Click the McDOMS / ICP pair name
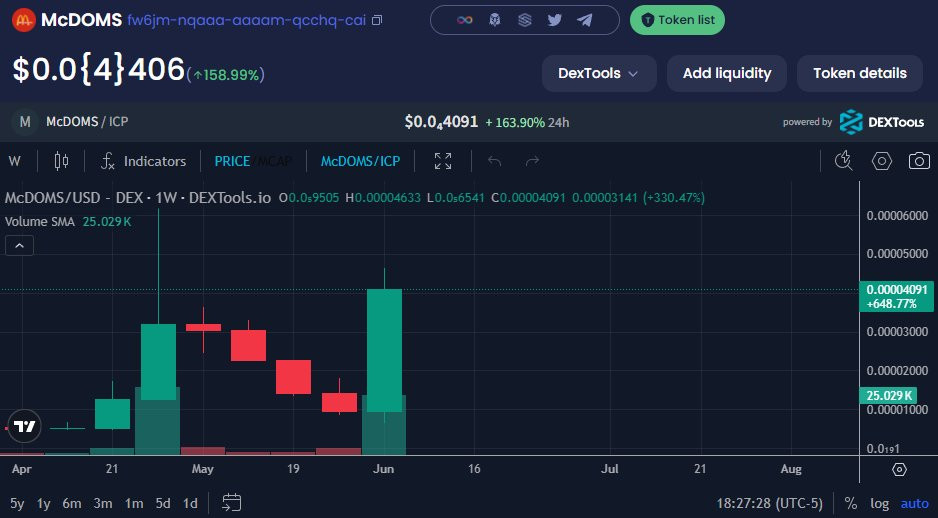Screen dimensions: 938x518 tap(87, 122)
